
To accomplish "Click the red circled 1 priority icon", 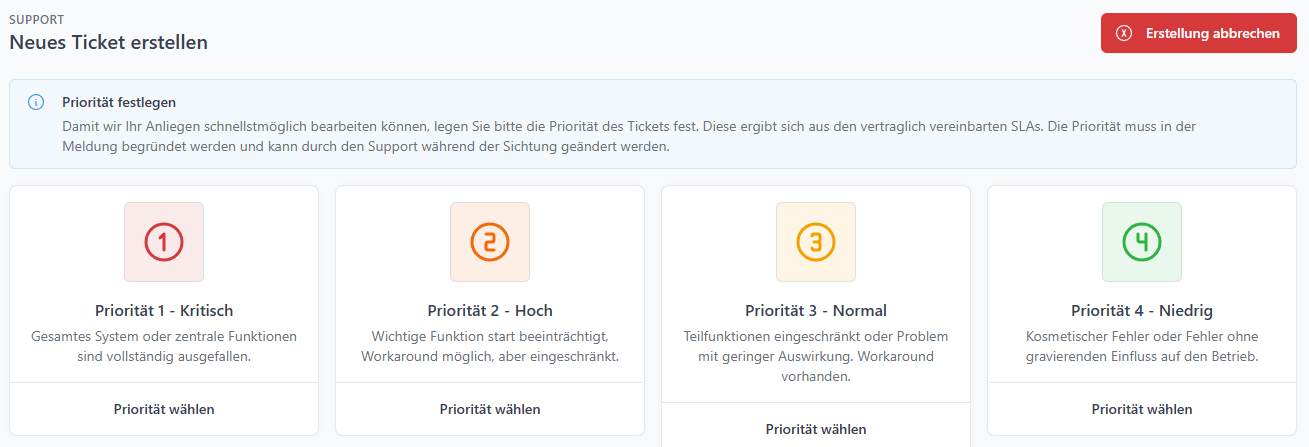I will (164, 242).
